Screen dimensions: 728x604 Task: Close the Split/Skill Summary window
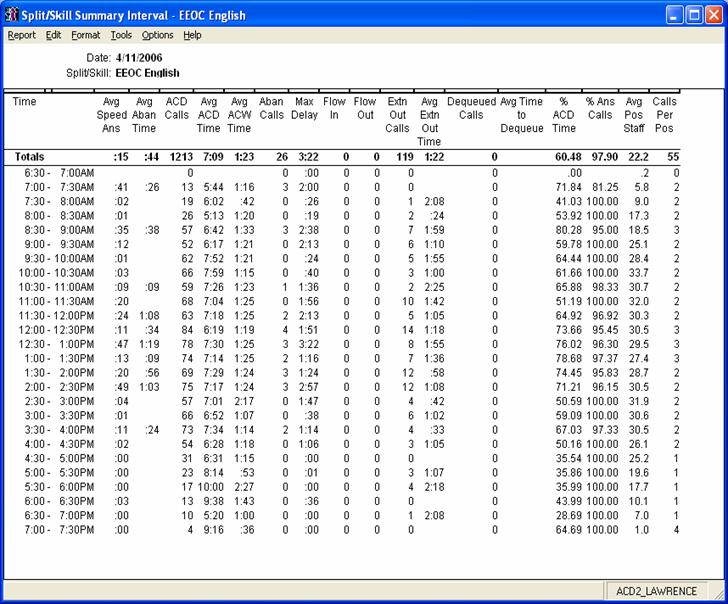(x=714, y=15)
